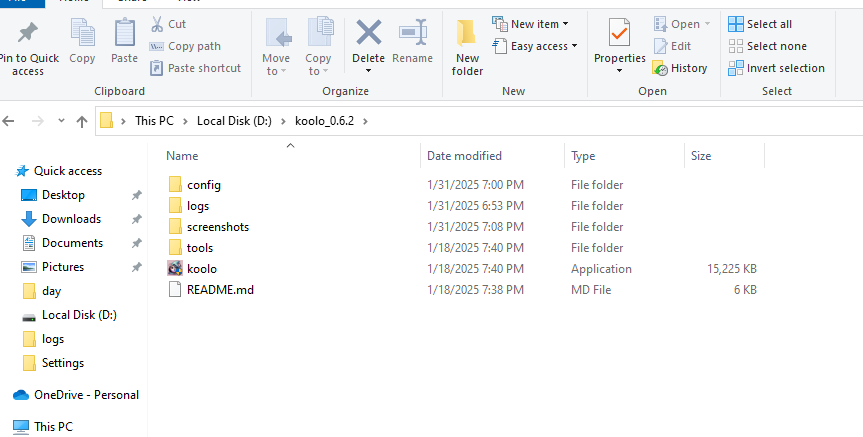The image size is (863, 437).
Task: Click Select all
Action: click(760, 24)
